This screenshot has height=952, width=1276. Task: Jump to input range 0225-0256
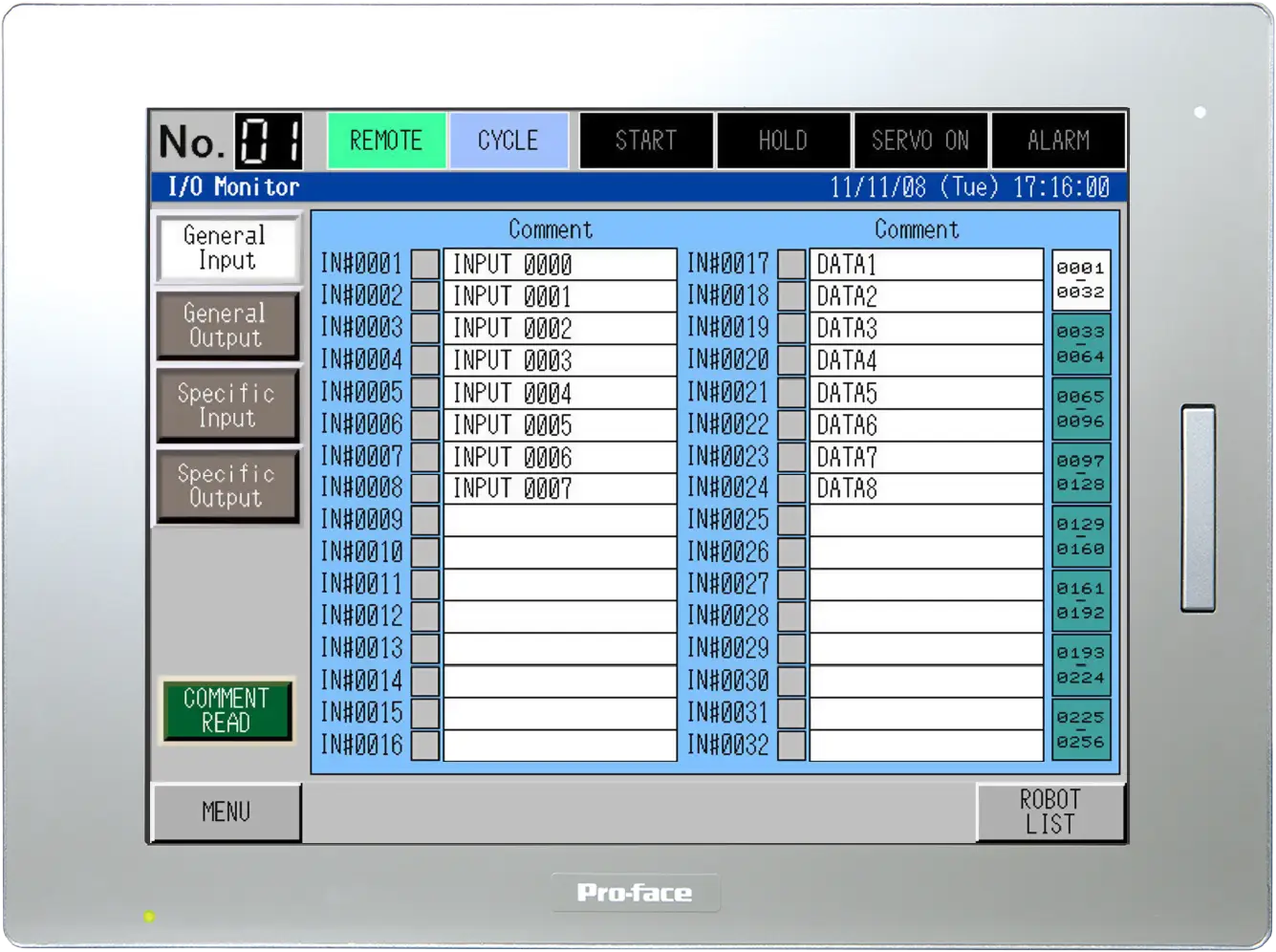click(x=1081, y=729)
